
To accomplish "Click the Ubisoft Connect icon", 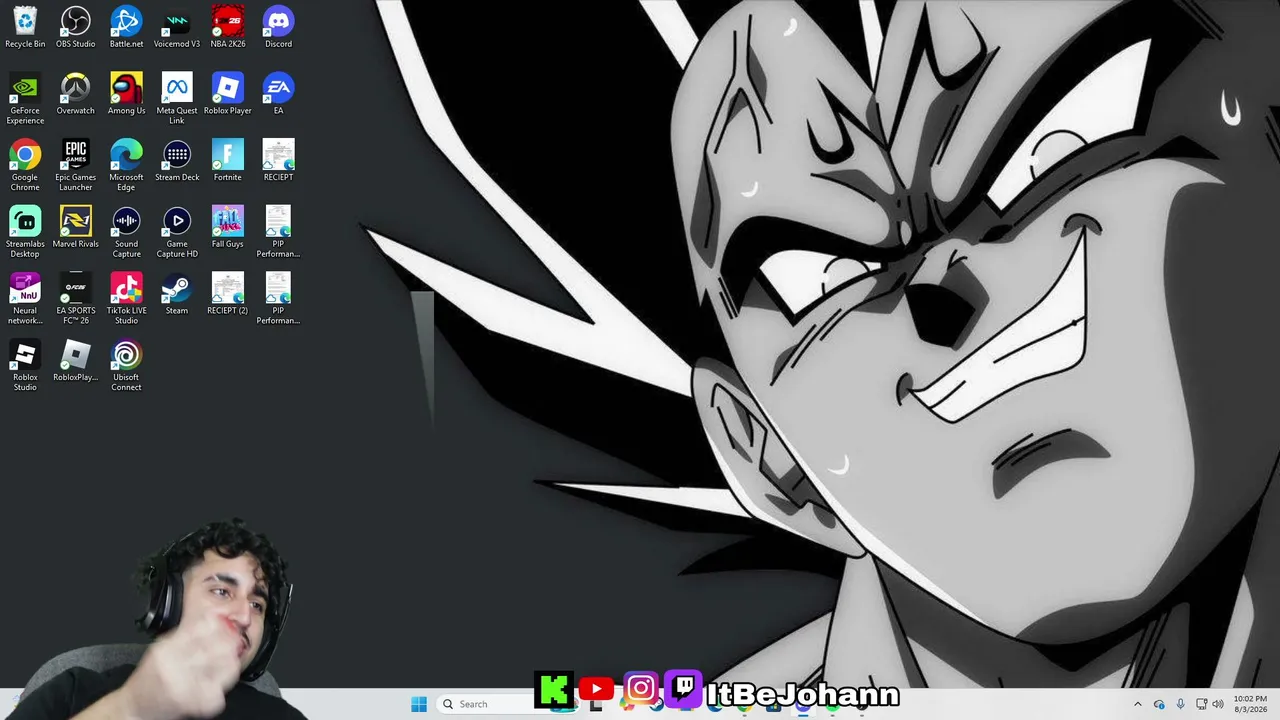I will [126, 365].
